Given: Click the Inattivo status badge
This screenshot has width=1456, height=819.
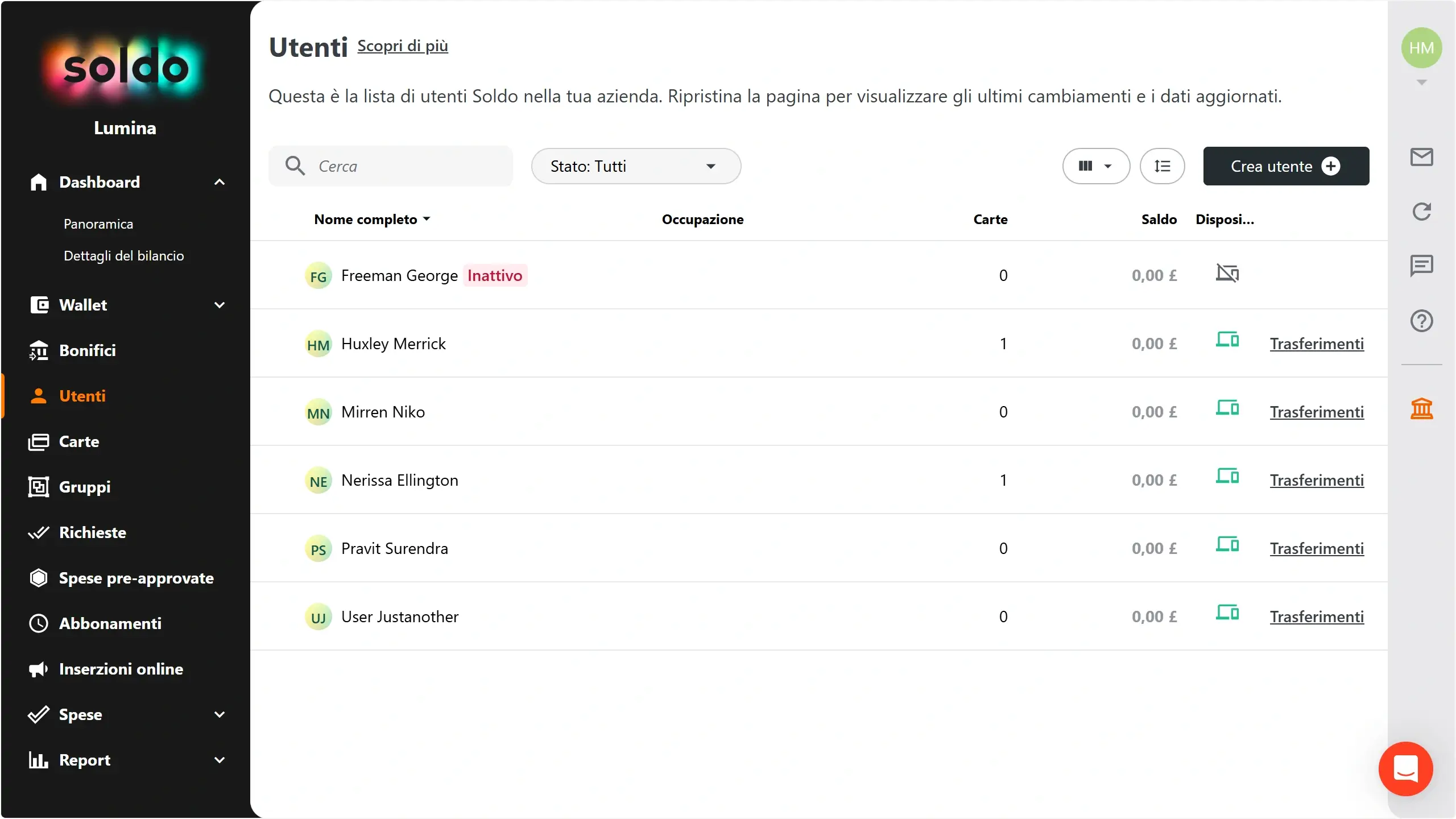Looking at the screenshot, I should tap(495, 275).
